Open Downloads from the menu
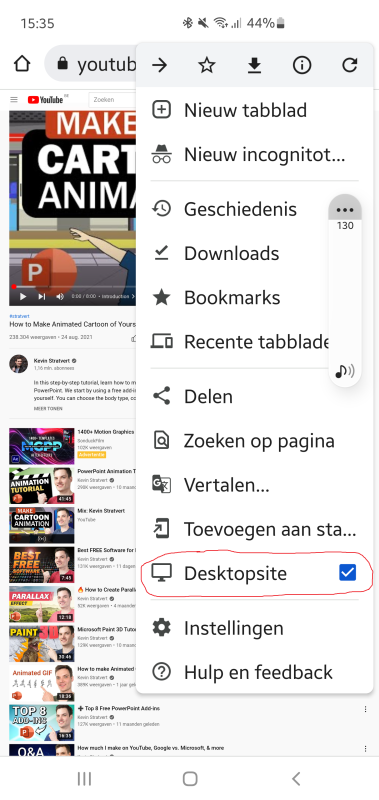This screenshot has width=379, height=800. 232,253
